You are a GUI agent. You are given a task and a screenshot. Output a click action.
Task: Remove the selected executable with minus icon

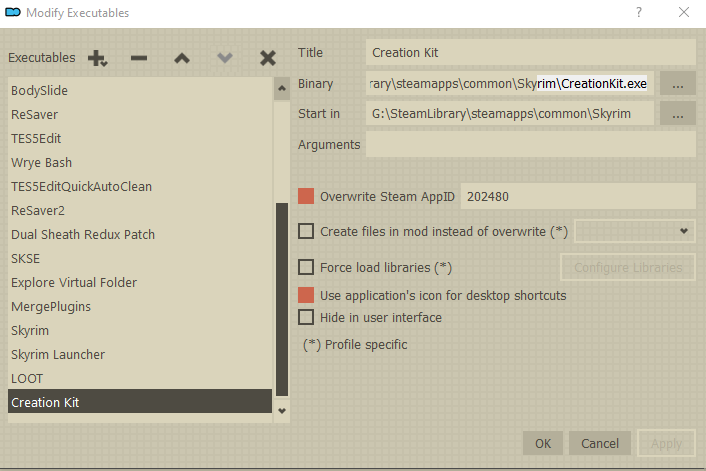139,58
